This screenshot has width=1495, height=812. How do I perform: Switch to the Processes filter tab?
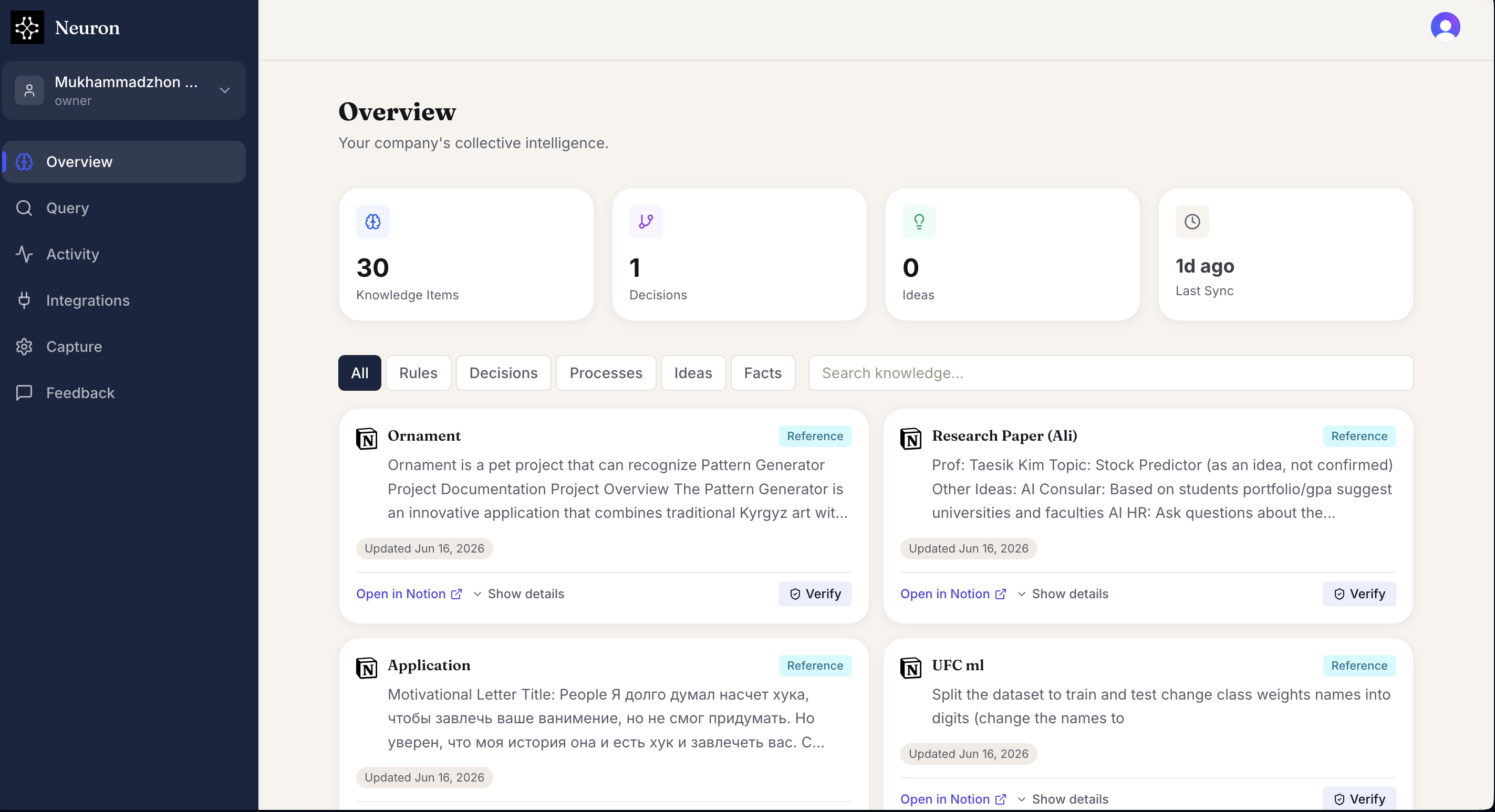pos(606,372)
